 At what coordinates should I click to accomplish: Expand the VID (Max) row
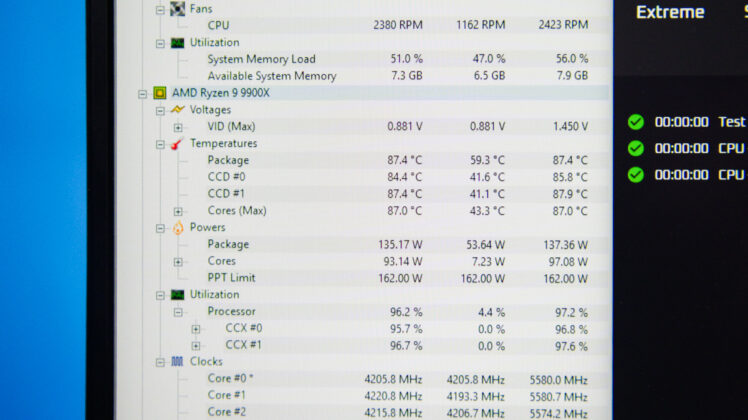pyautogui.click(x=178, y=127)
